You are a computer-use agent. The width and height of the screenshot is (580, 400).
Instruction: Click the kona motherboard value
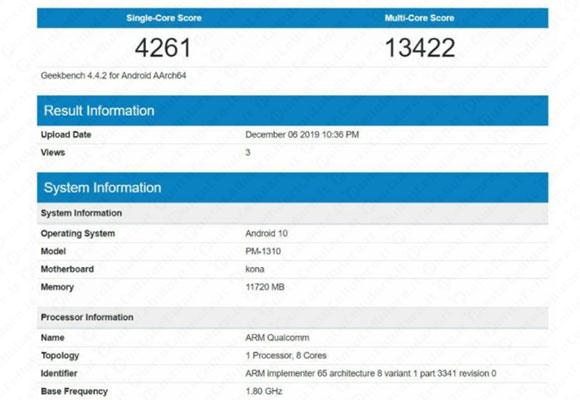click(255, 269)
